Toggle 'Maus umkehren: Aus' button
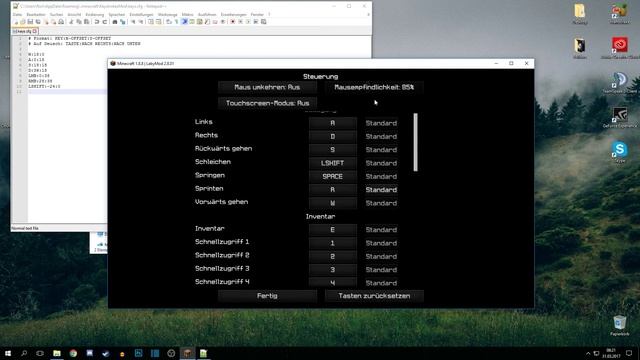 267,87
